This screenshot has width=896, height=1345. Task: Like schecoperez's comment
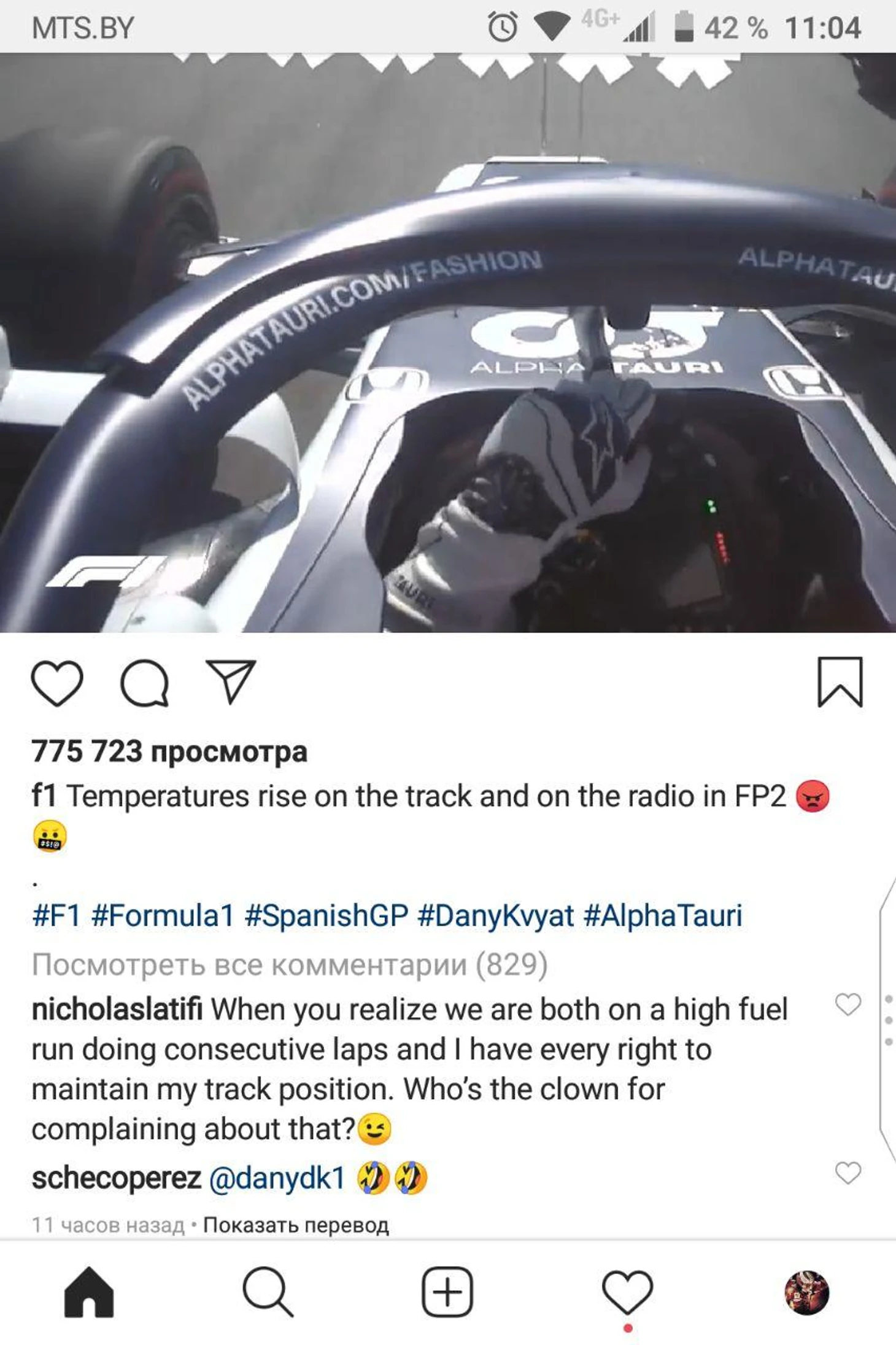pos(848,1173)
